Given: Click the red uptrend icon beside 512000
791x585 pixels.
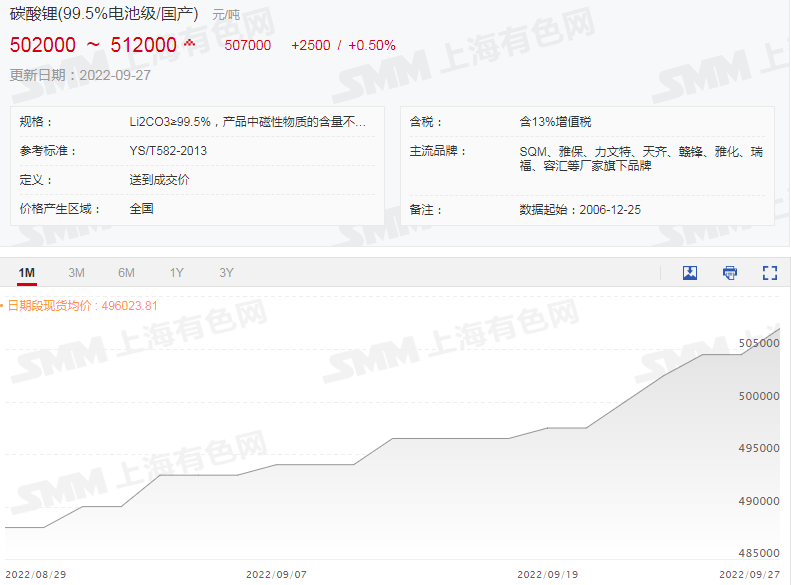Looking at the screenshot, I should [x=190, y=43].
